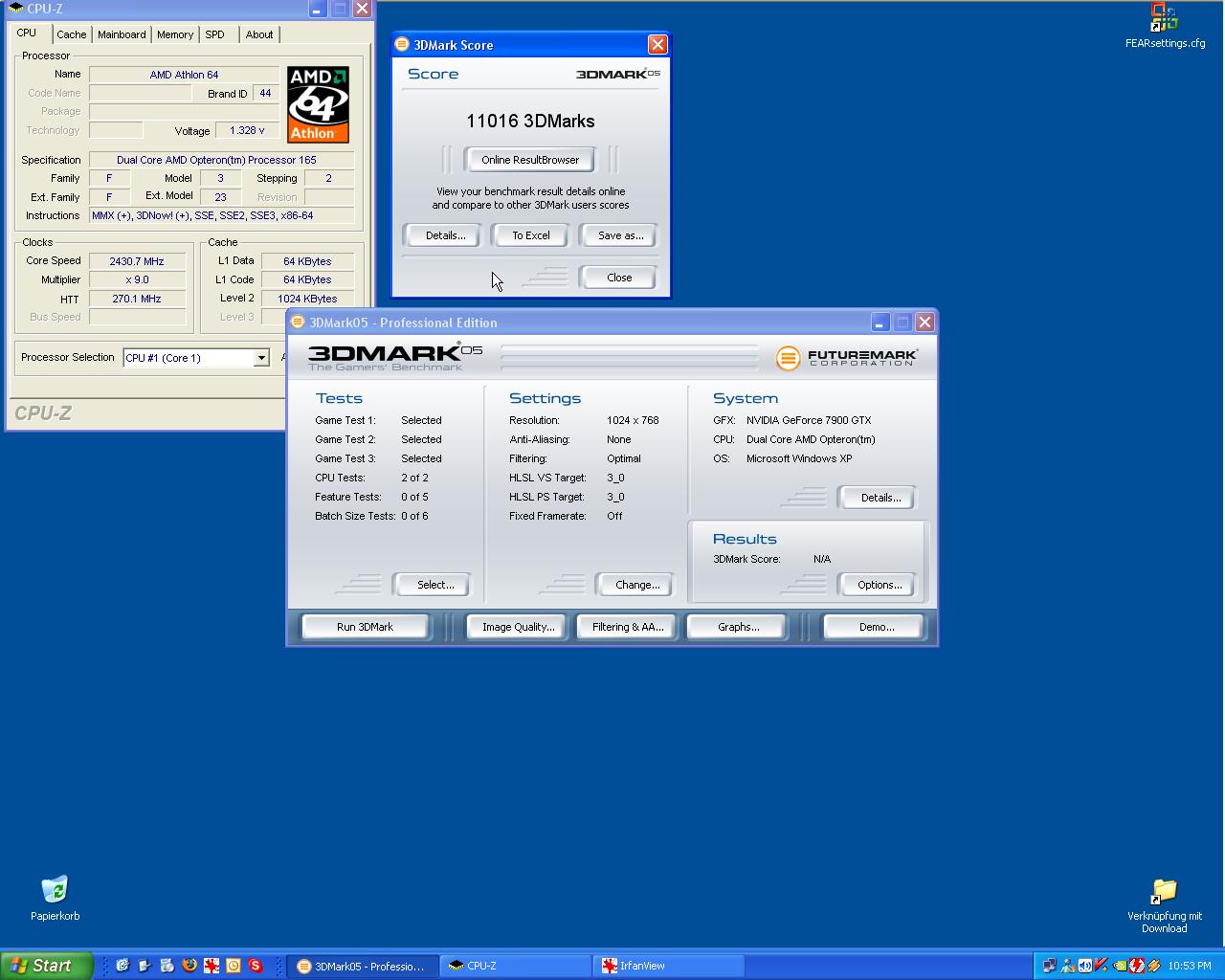Open score Details in 3DMark Score window
Screen dimensions: 1225x980
point(445,235)
